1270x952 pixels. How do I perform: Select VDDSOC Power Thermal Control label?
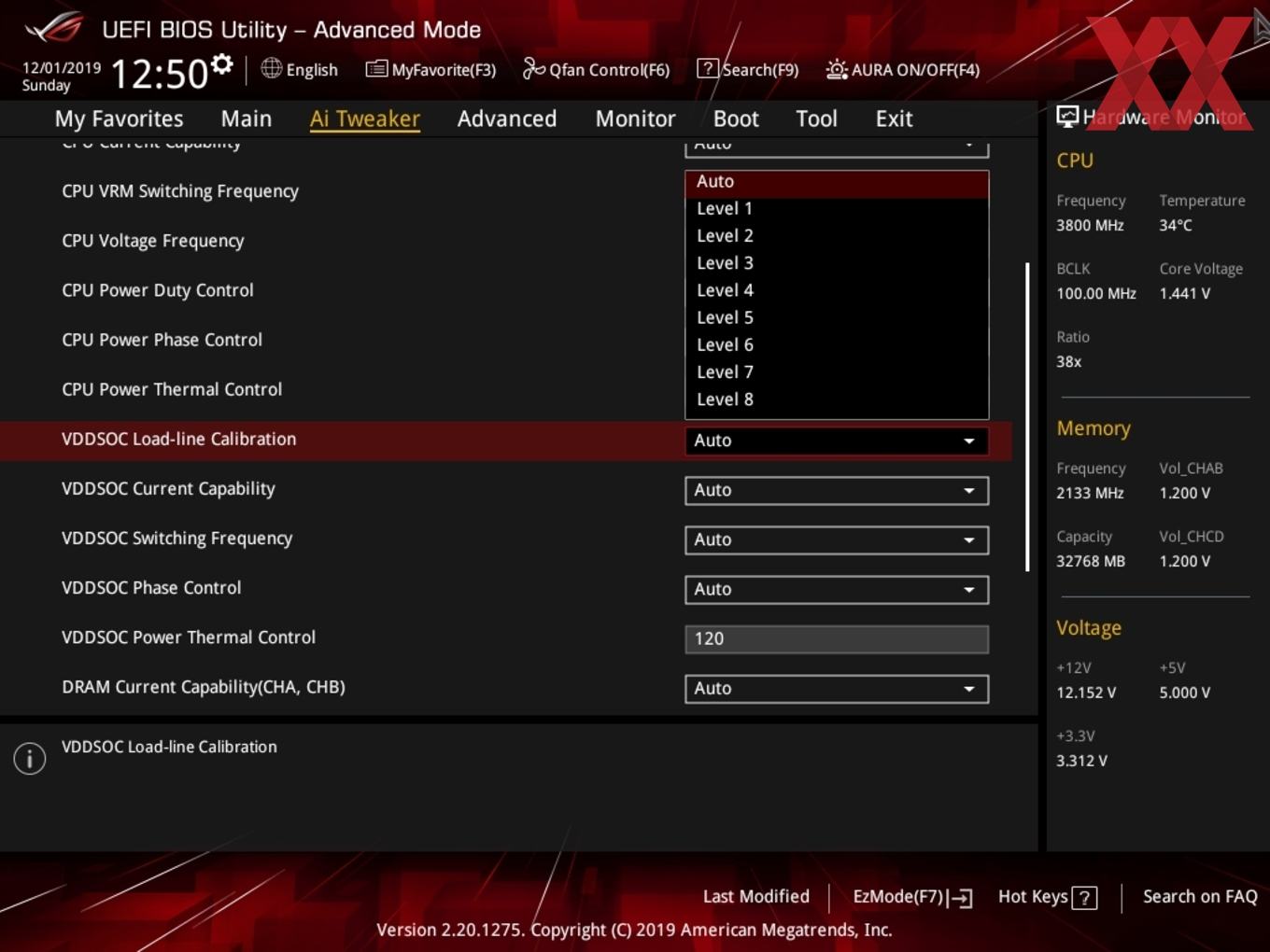[189, 637]
